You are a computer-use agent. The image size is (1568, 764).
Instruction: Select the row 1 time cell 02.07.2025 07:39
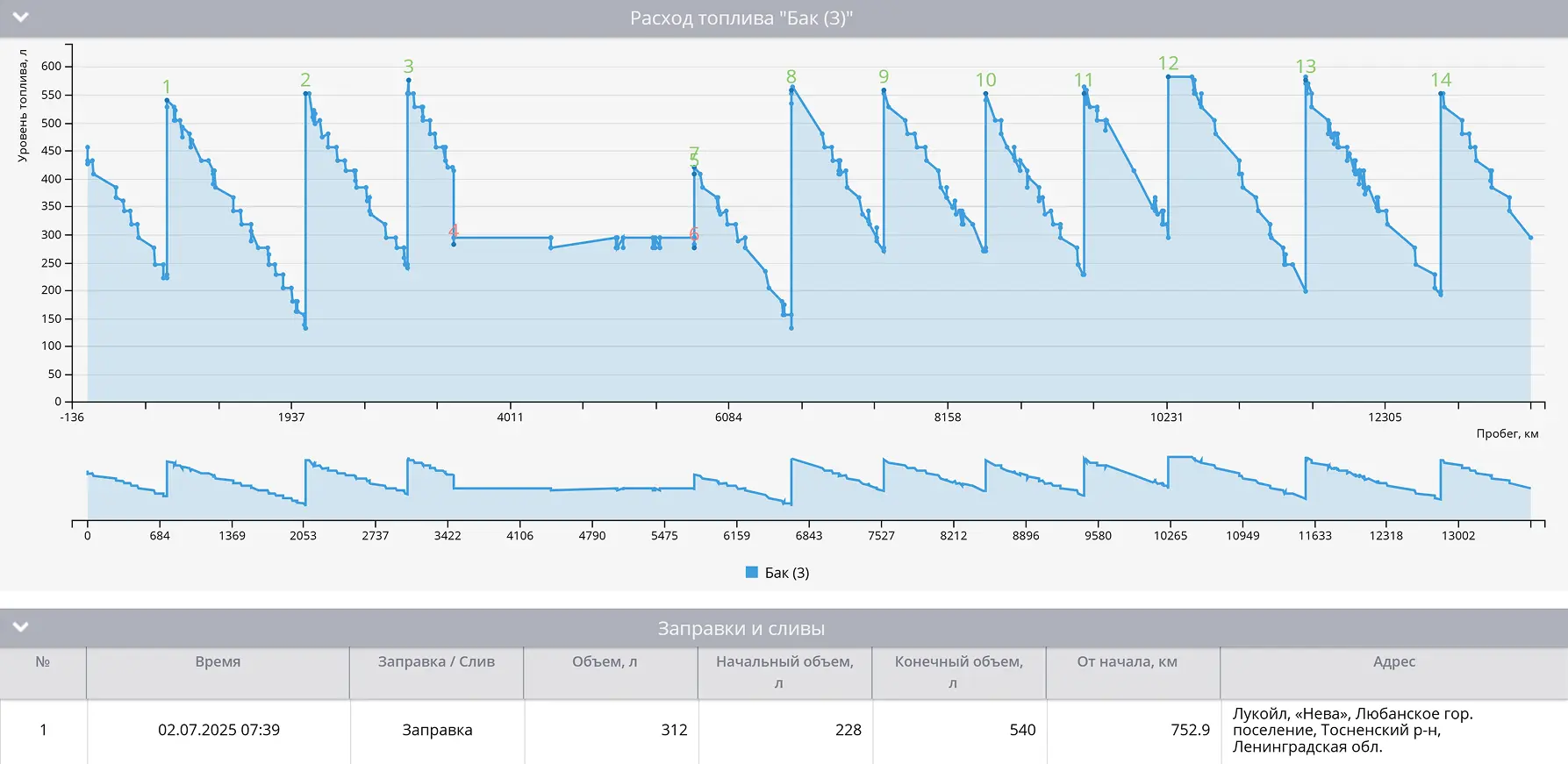(218, 730)
